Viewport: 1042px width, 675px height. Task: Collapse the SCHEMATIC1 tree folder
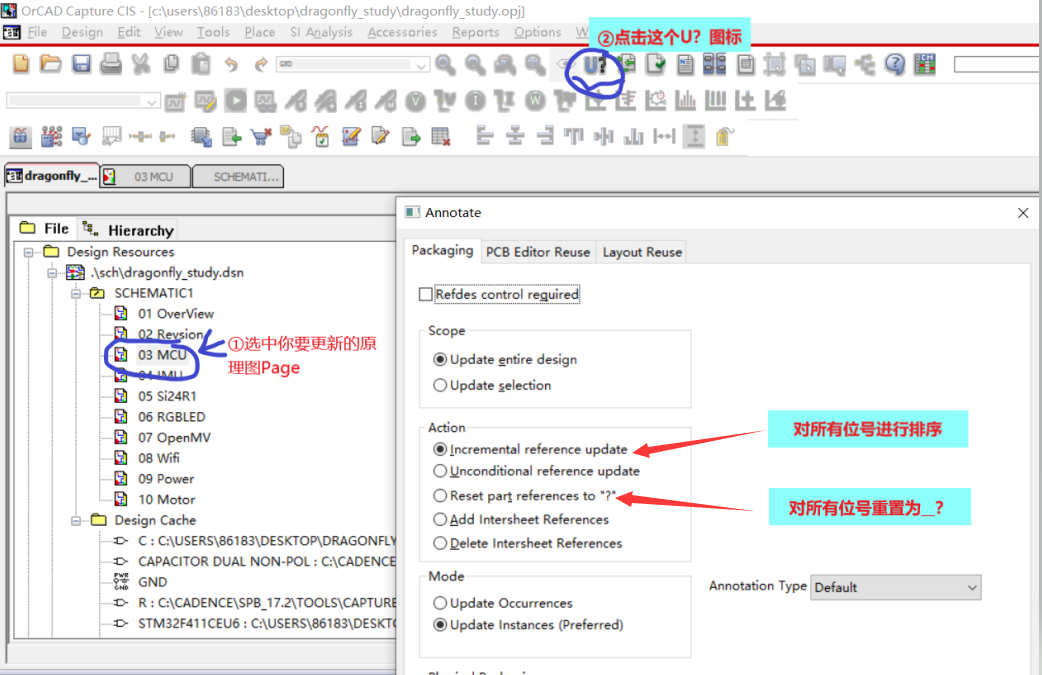(77, 293)
